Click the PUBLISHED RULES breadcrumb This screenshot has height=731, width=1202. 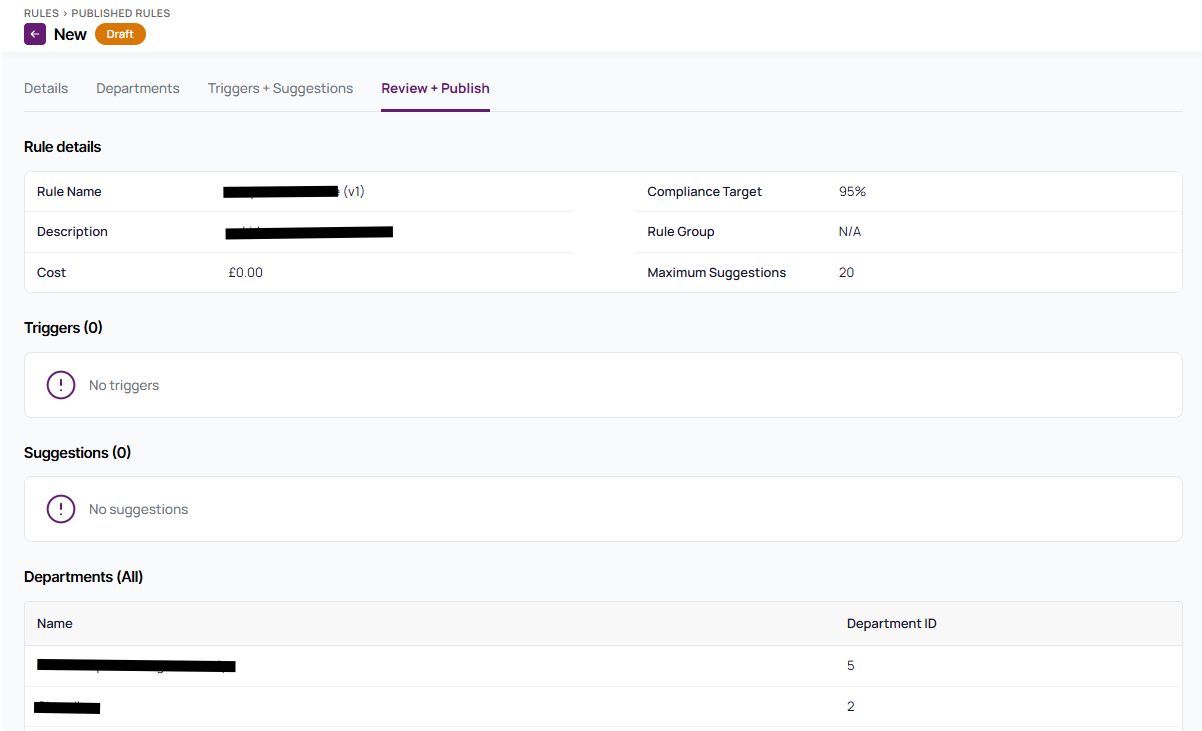[121, 13]
